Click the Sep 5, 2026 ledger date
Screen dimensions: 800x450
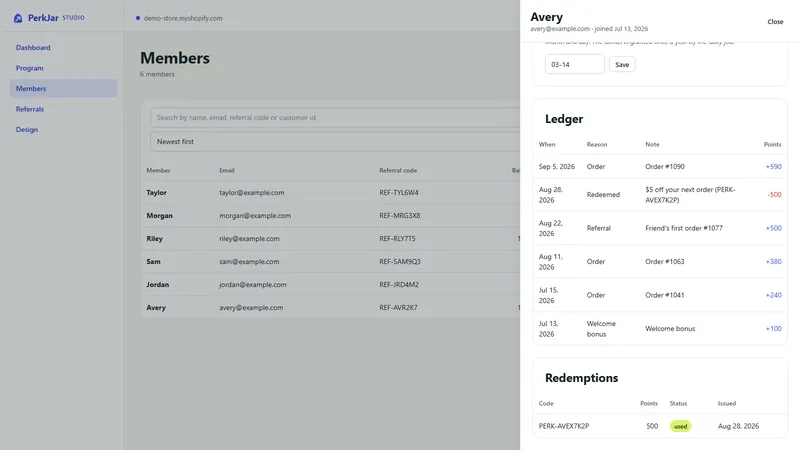[x=557, y=166]
